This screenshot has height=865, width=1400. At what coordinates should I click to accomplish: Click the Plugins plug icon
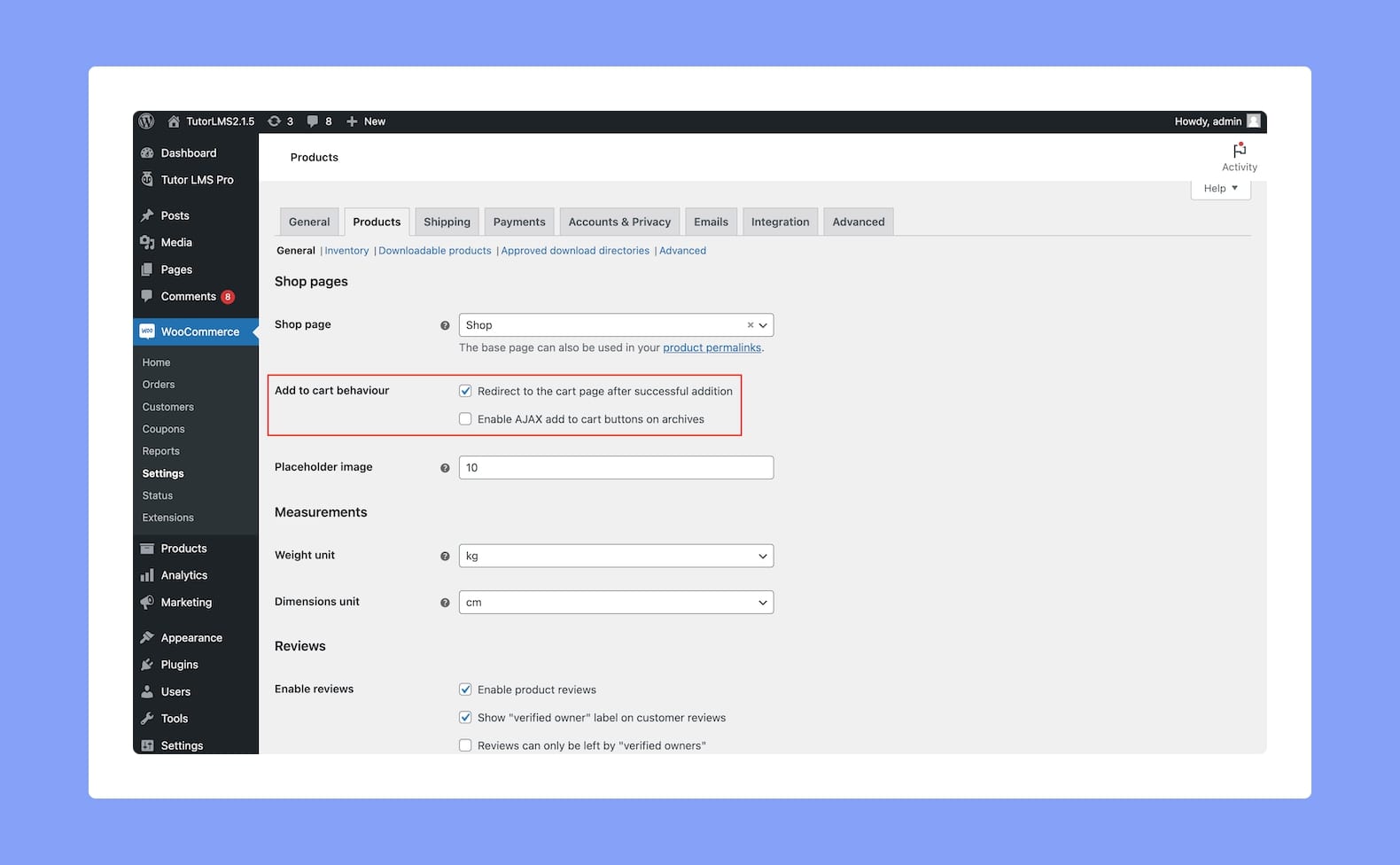pyautogui.click(x=147, y=665)
